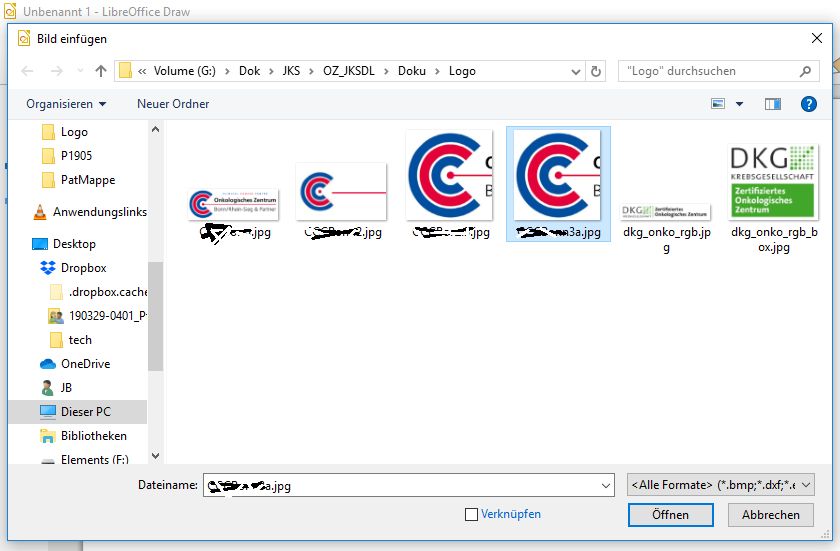Navigate to Dok in the breadcrumb
The width and height of the screenshot is (840, 551).
(x=249, y=71)
